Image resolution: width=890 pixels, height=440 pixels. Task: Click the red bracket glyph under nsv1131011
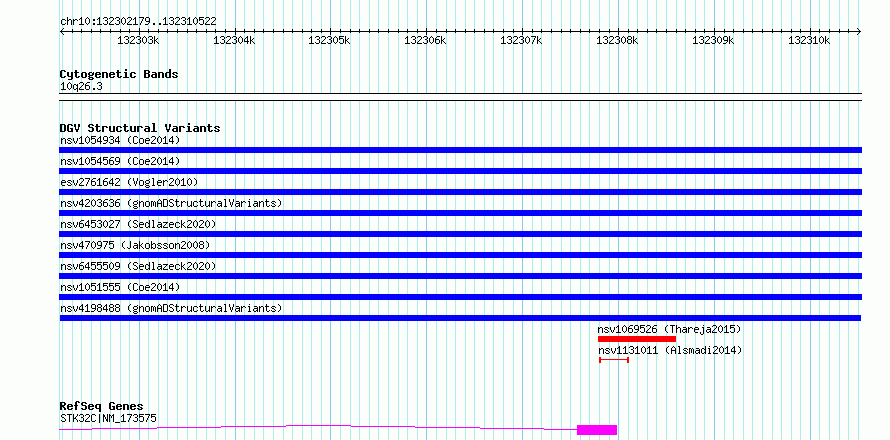(x=614, y=360)
